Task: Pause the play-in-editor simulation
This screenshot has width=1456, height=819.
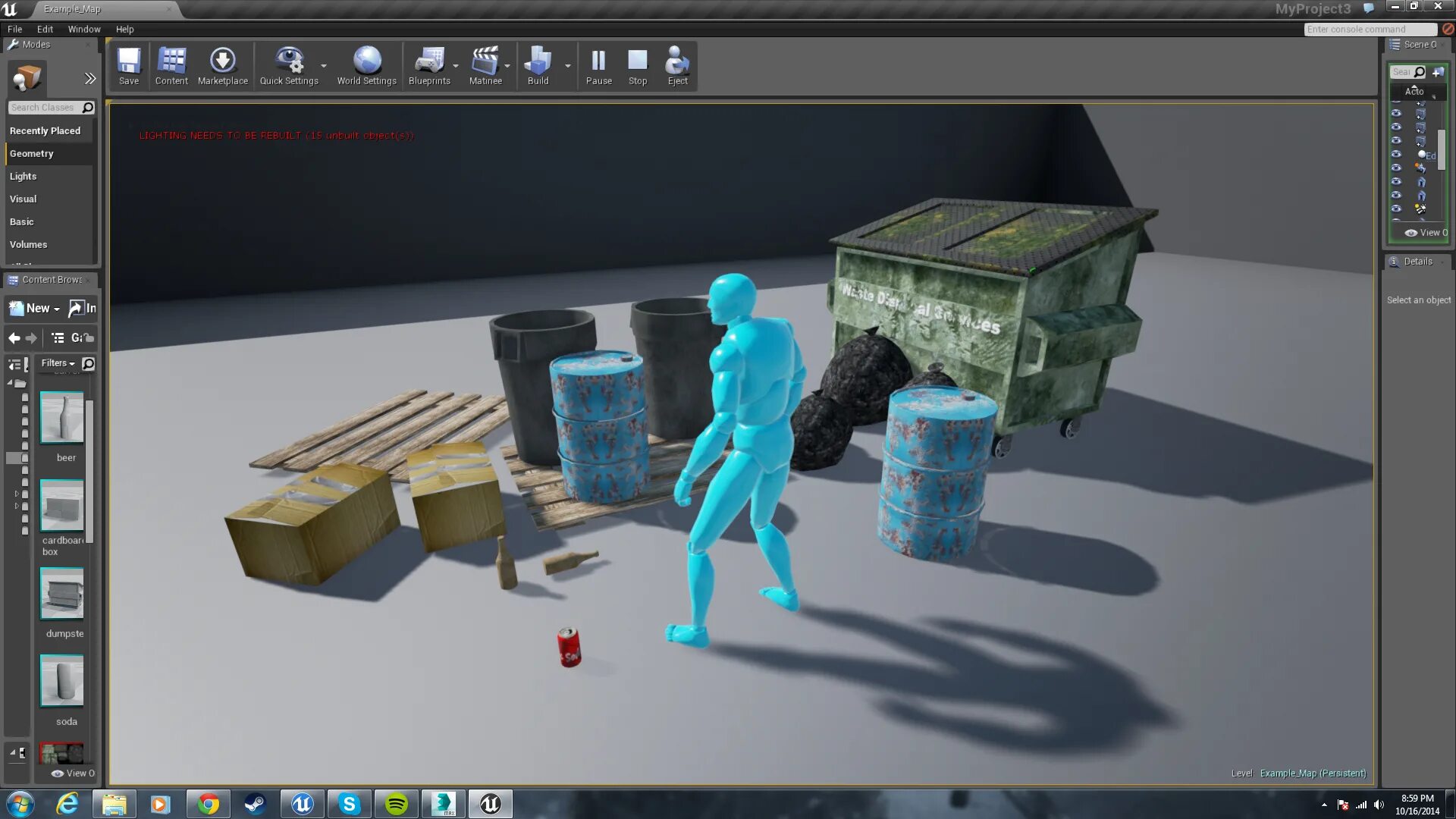Action: 598,66
